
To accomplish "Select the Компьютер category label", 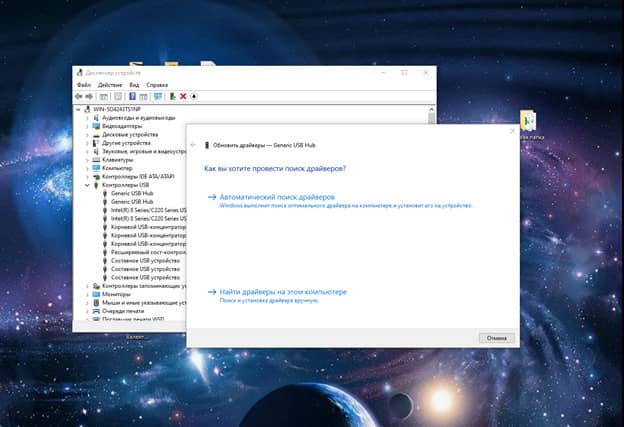I will (x=117, y=168).
